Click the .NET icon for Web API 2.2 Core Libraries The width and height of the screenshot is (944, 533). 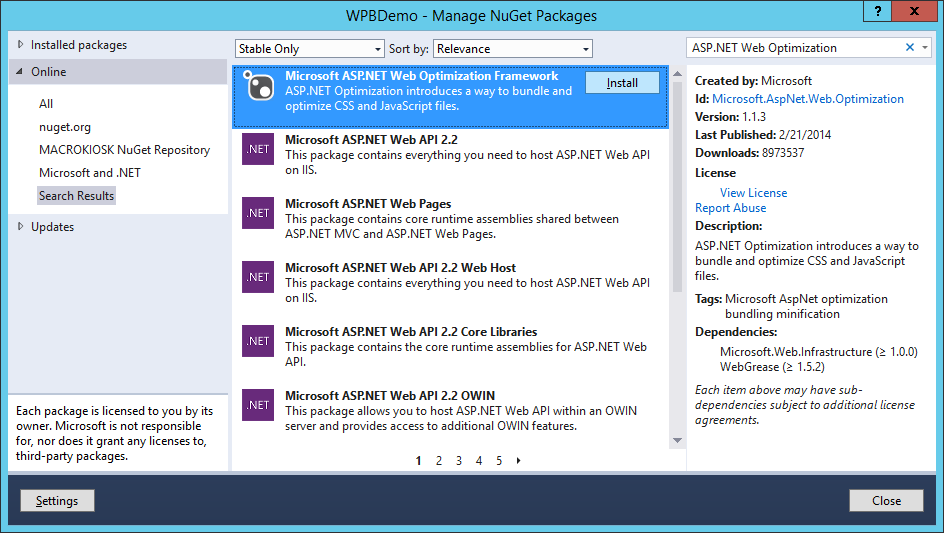(x=258, y=341)
